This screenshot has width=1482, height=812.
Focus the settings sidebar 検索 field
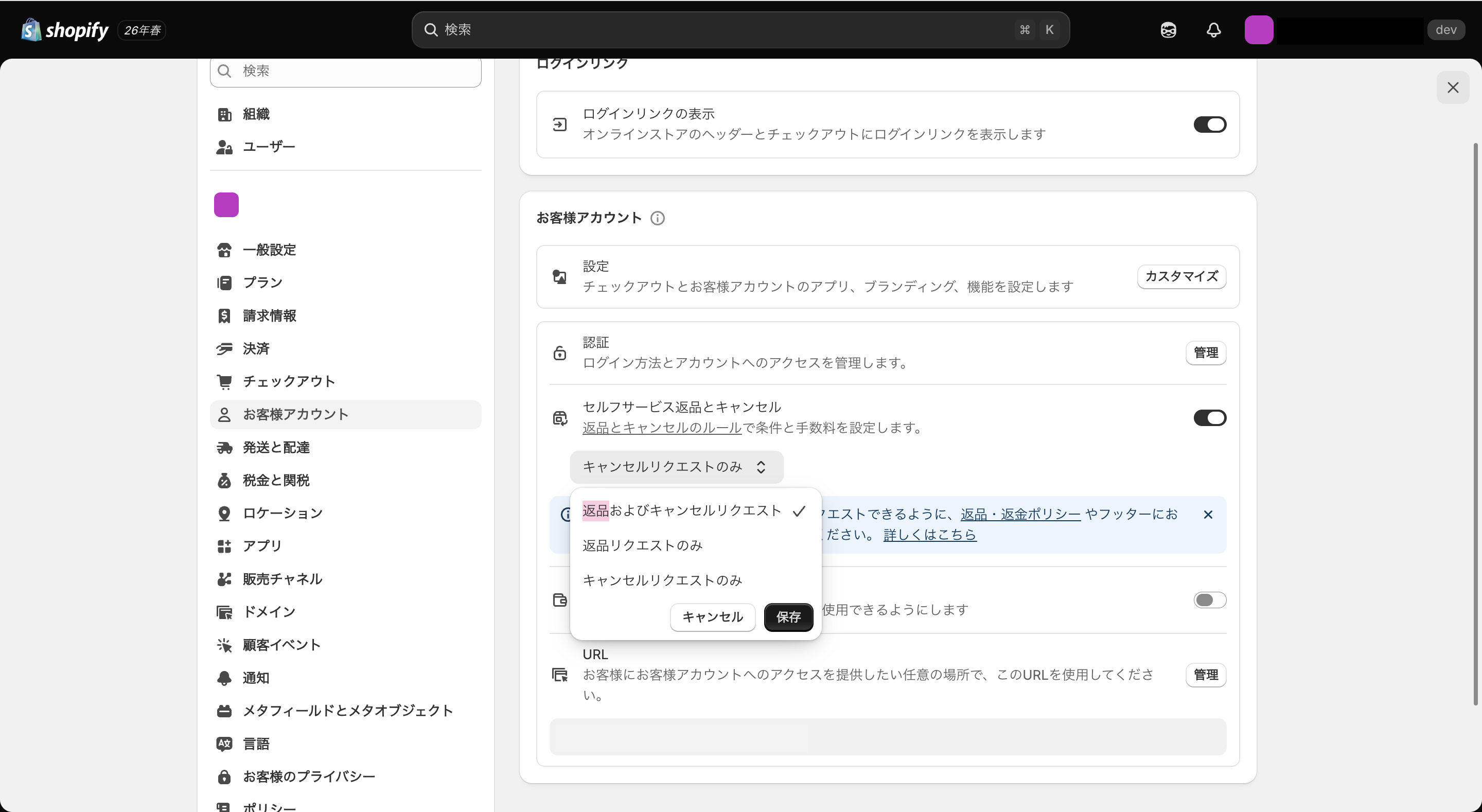345,72
